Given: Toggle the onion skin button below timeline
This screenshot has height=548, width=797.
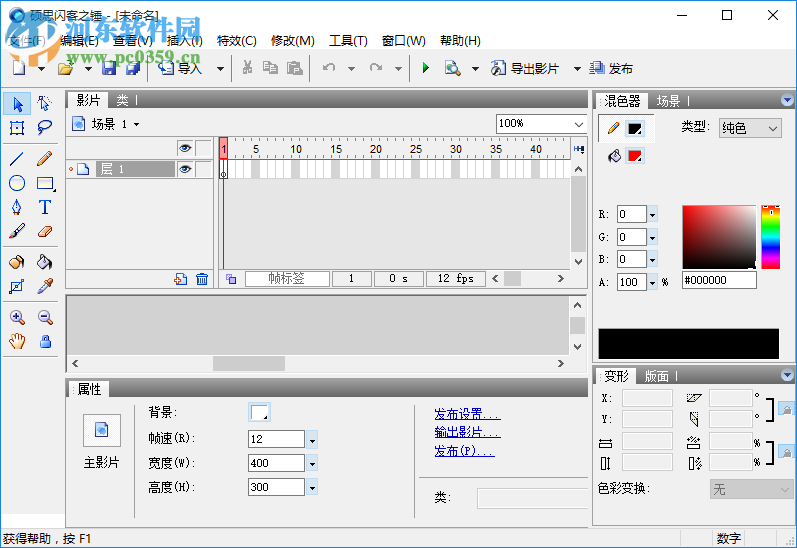Looking at the screenshot, I should click(231, 279).
